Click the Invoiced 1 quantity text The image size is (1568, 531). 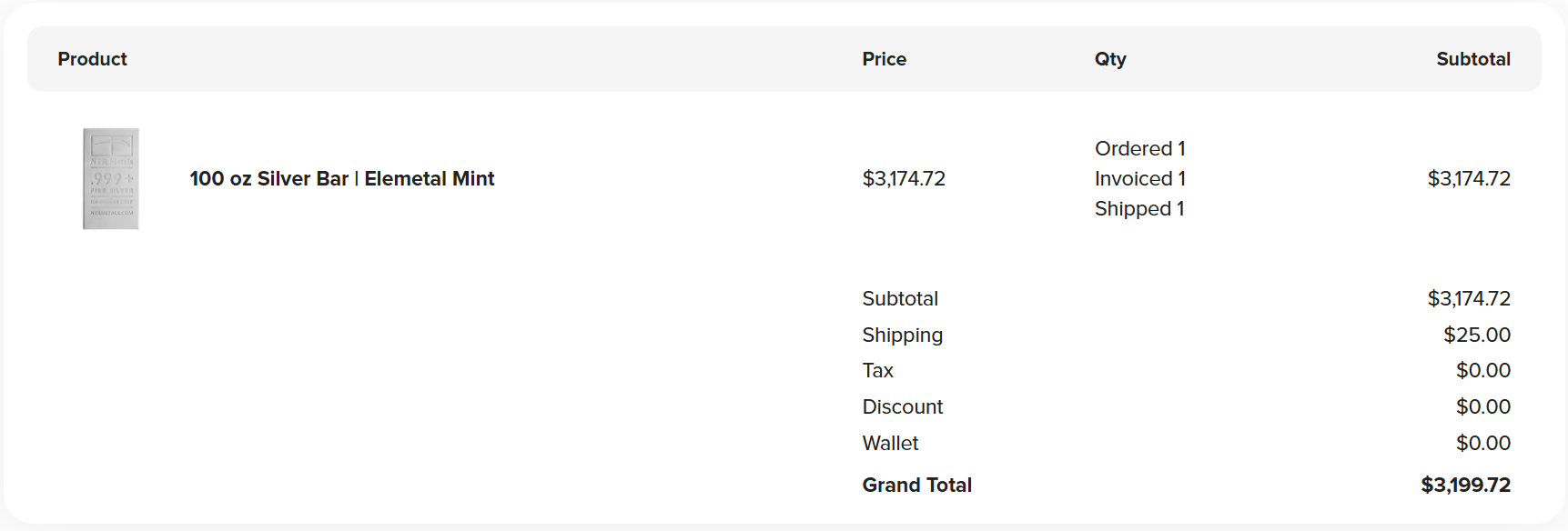coord(1139,179)
